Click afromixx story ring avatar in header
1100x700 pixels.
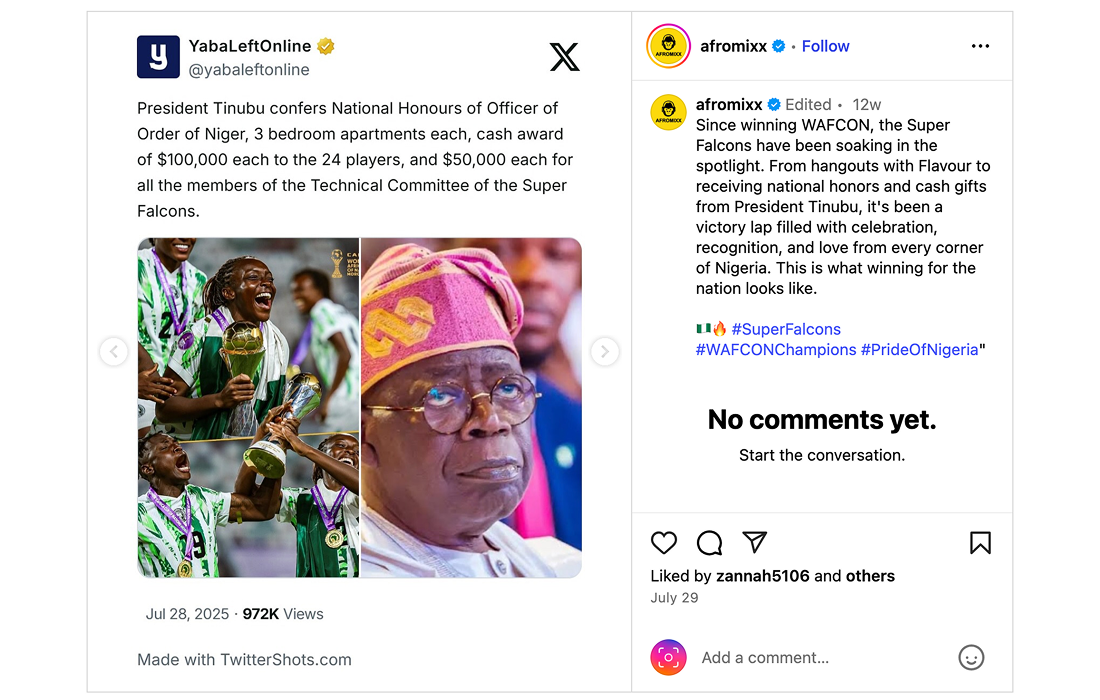point(669,46)
